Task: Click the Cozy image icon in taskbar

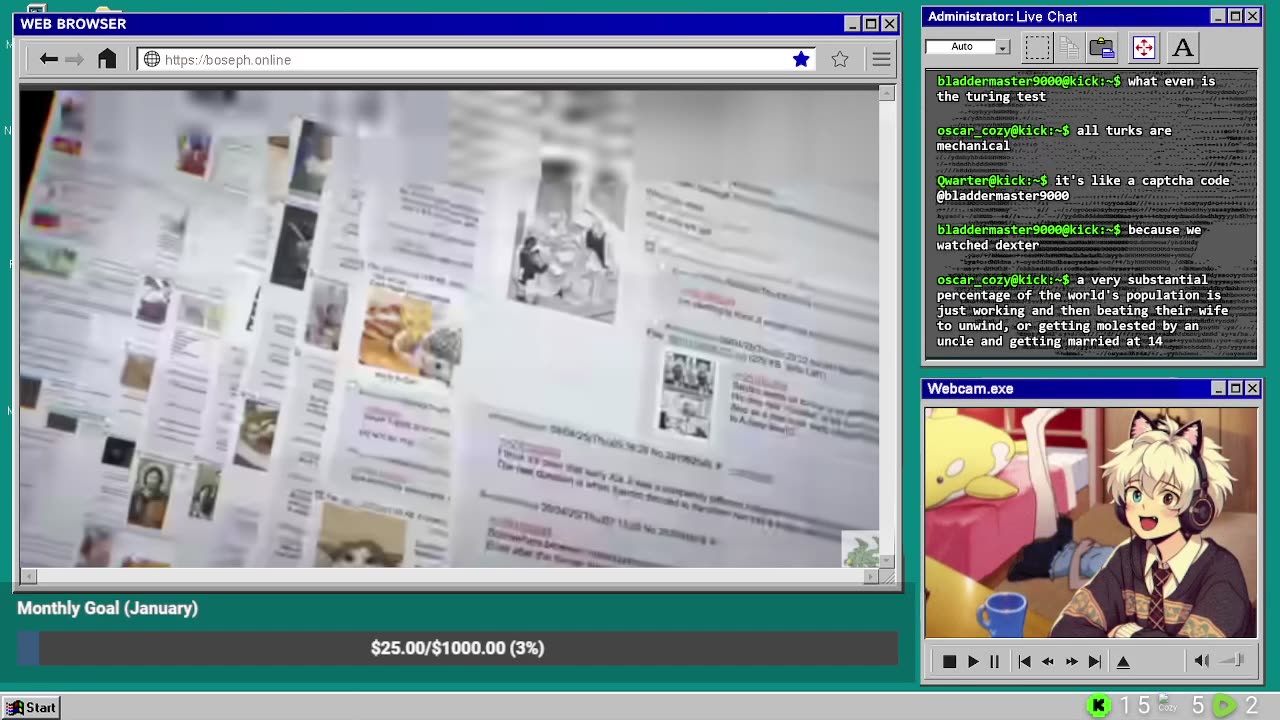Action: tap(1167, 704)
